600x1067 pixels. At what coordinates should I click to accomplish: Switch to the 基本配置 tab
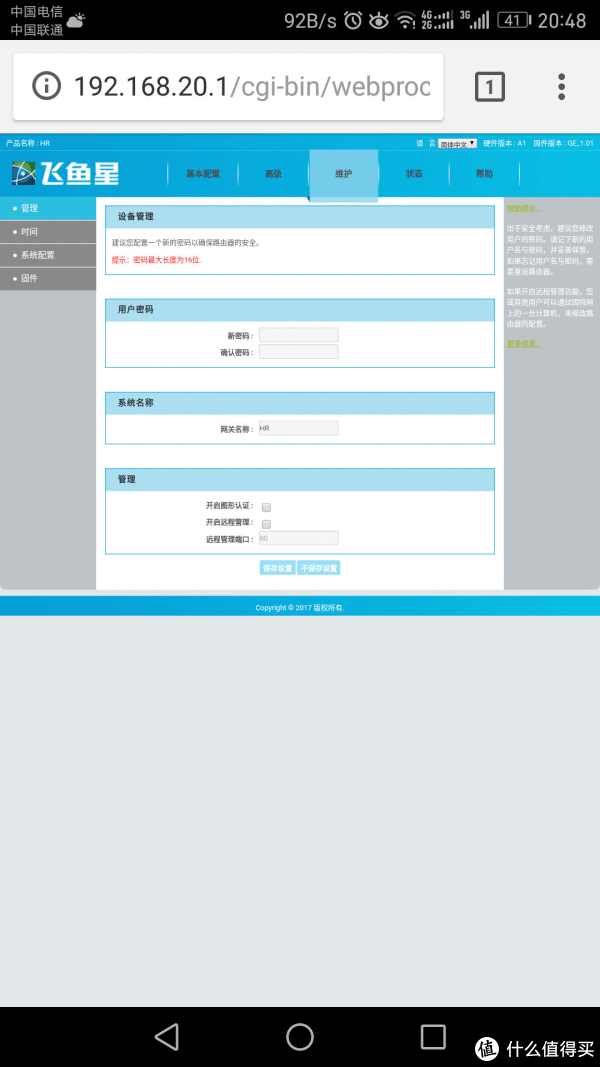point(202,174)
